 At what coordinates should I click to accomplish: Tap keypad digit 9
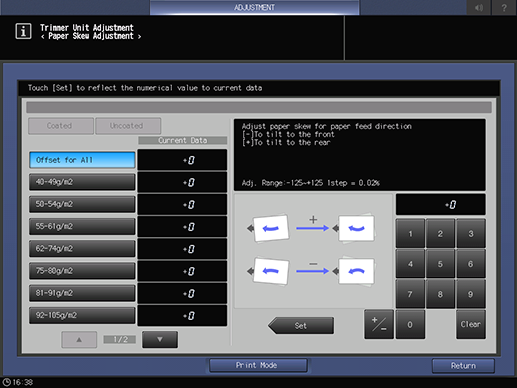[471, 294]
